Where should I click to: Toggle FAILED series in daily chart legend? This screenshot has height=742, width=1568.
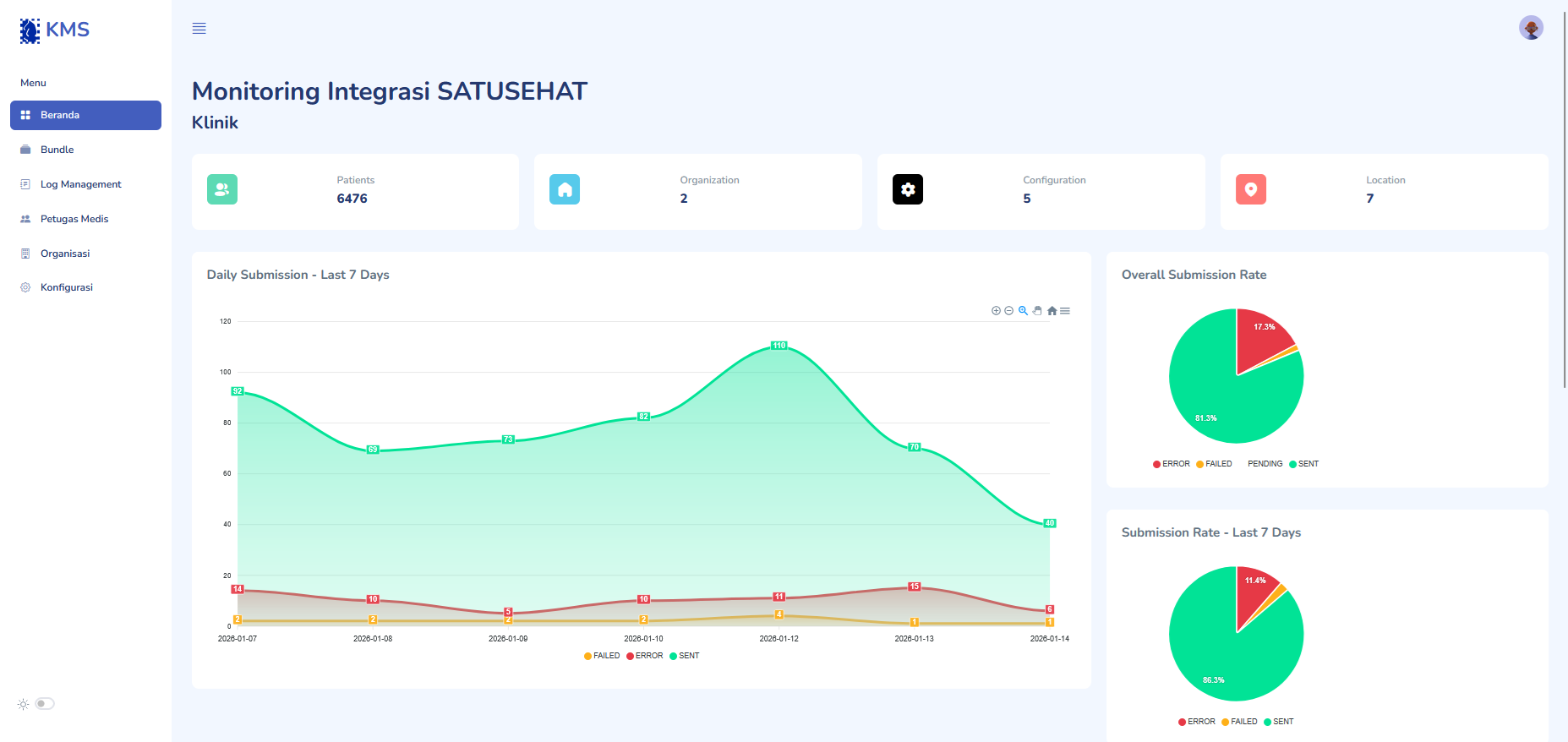point(602,656)
